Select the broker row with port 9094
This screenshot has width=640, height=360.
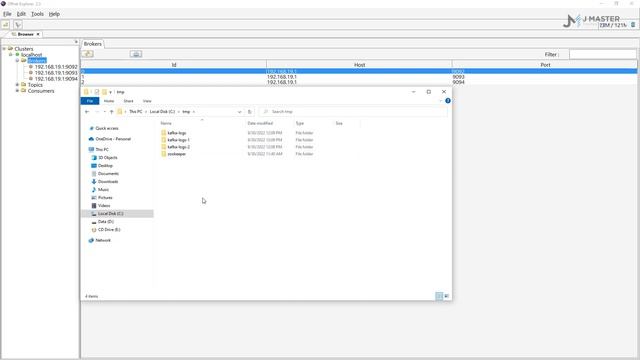(x=359, y=82)
